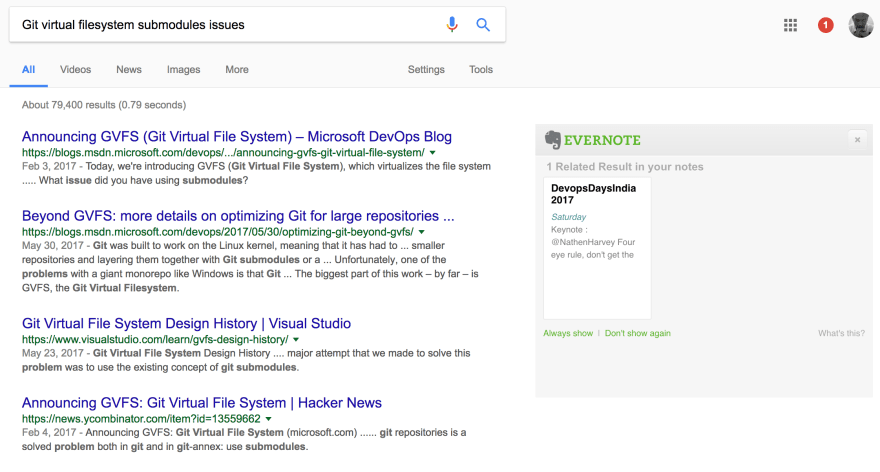The image size is (880, 472).
Task: Open the red notifications badge
Action: tap(825, 25)
